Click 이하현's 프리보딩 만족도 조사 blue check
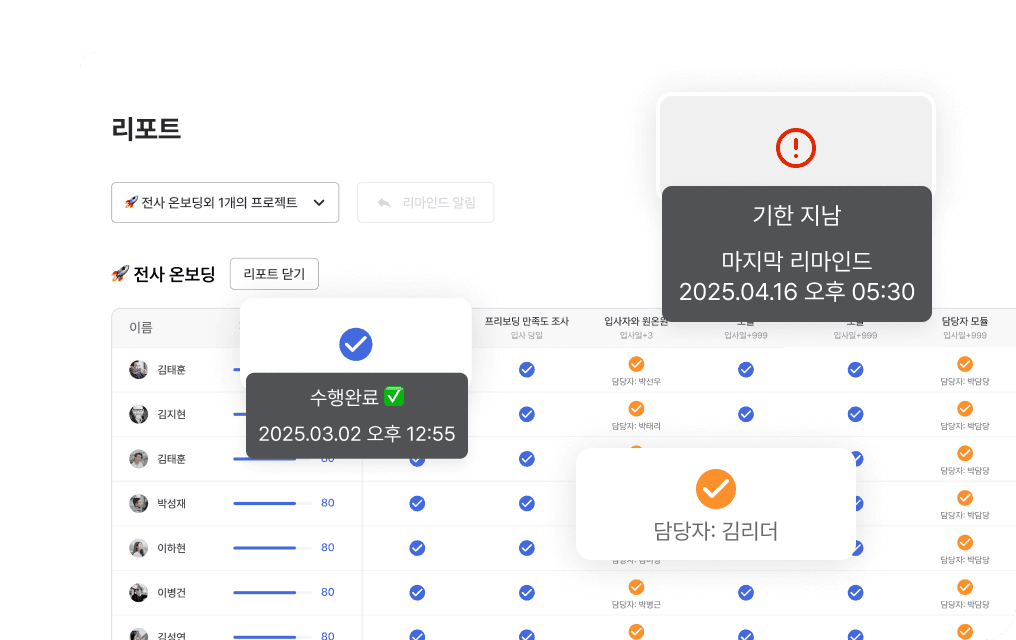This screenshot has width=1016, height=640. tap(527, 548)
